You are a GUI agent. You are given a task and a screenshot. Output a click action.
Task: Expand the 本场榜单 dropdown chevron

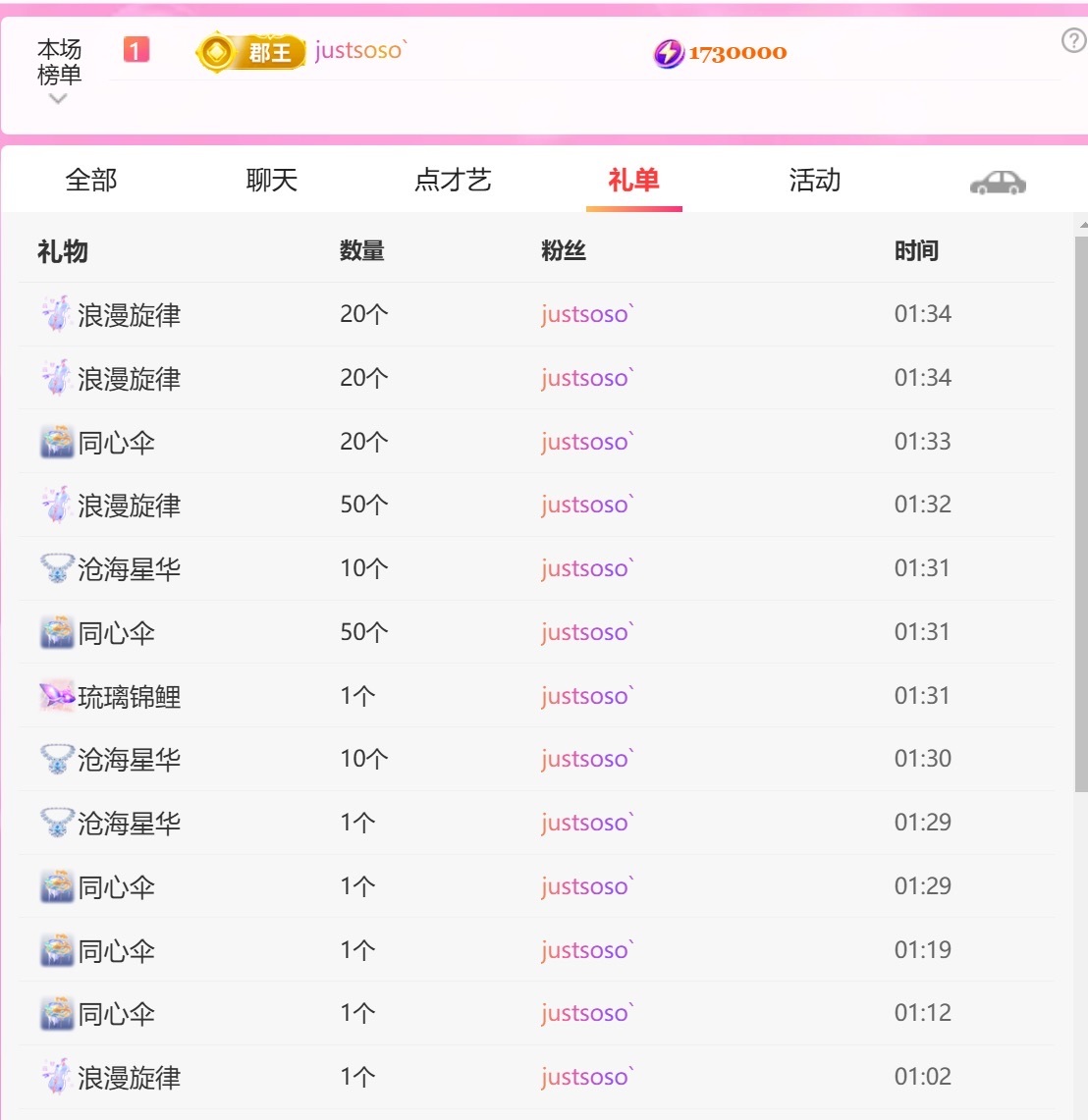tap(58, 99)
